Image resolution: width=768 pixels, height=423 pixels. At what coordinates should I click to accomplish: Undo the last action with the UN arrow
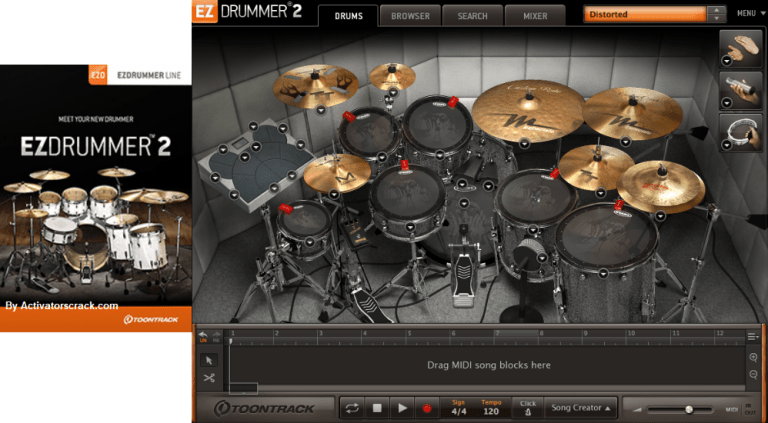click(203, 336)
